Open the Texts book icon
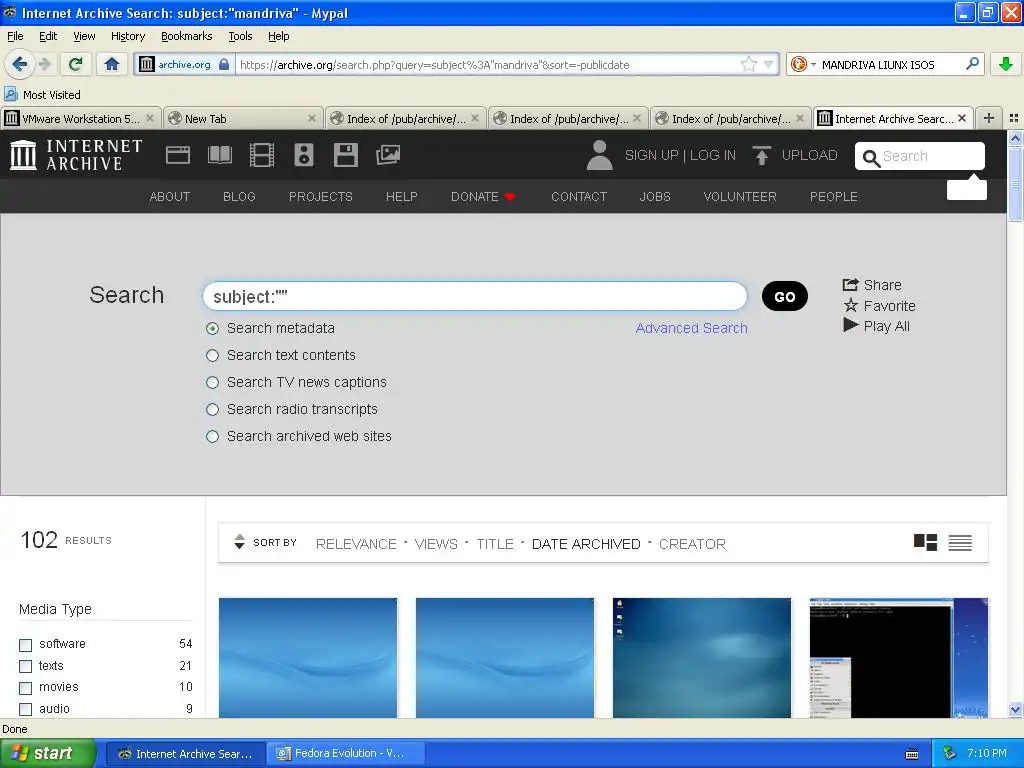 tap(219, 155)
